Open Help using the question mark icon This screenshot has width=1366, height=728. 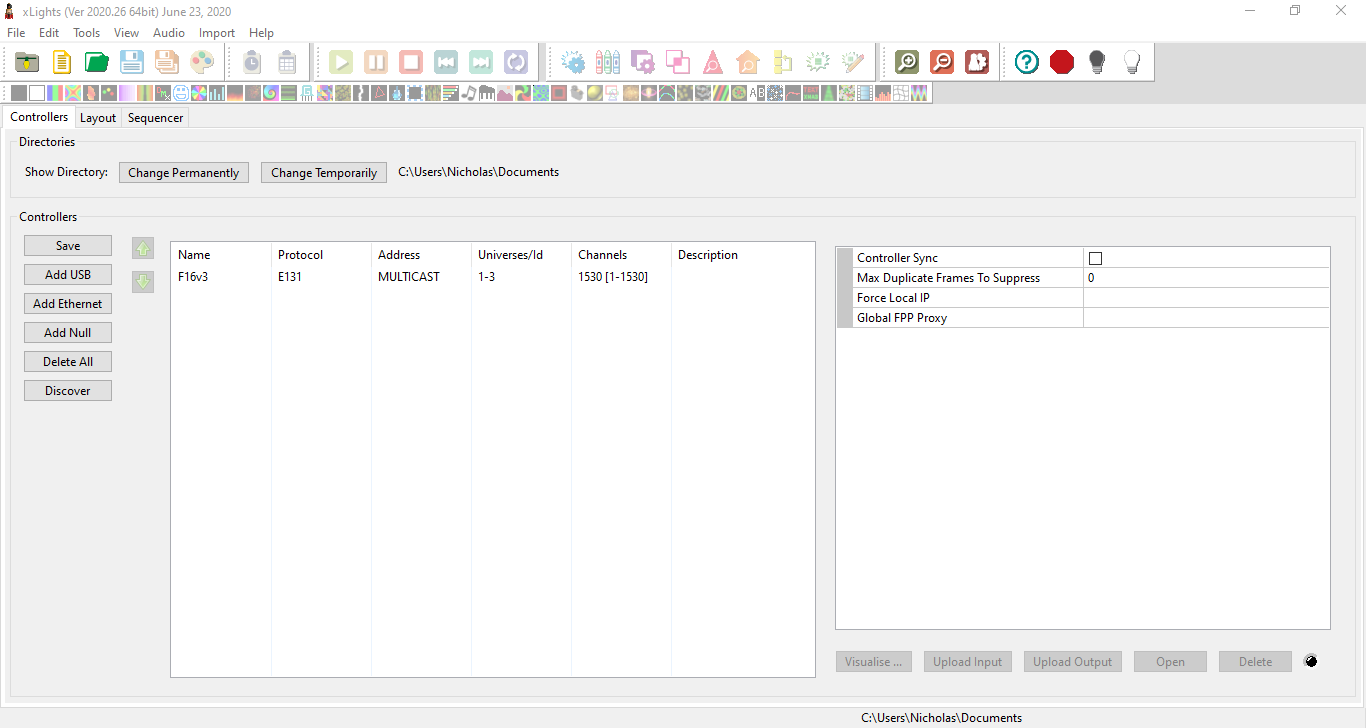(x=1026, y=61)
